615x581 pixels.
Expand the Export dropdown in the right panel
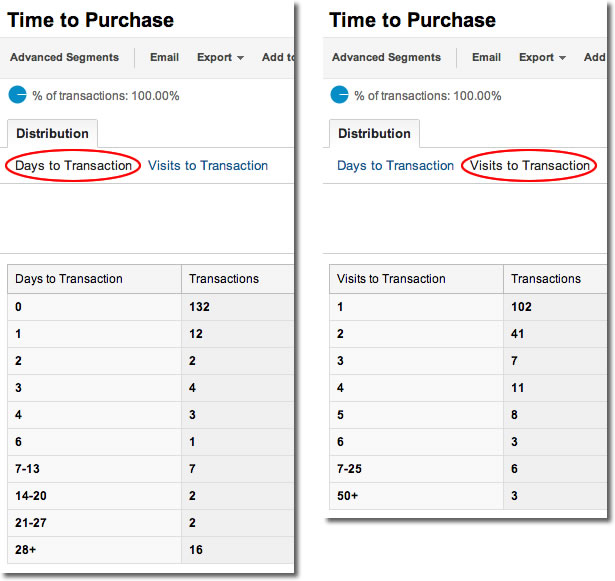click(x=542, y=58)
